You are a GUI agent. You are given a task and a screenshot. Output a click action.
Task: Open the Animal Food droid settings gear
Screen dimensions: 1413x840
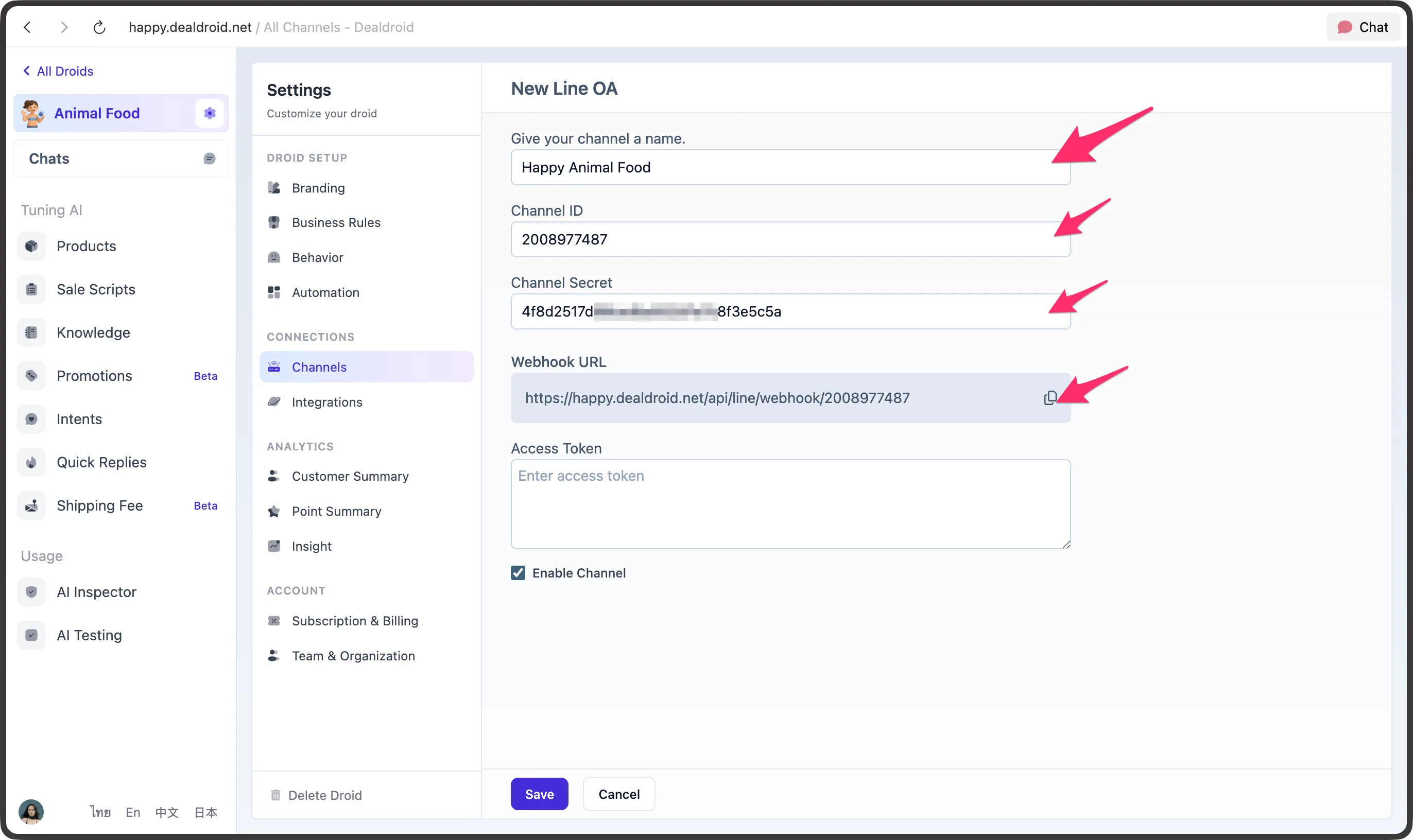click(210, 113)
